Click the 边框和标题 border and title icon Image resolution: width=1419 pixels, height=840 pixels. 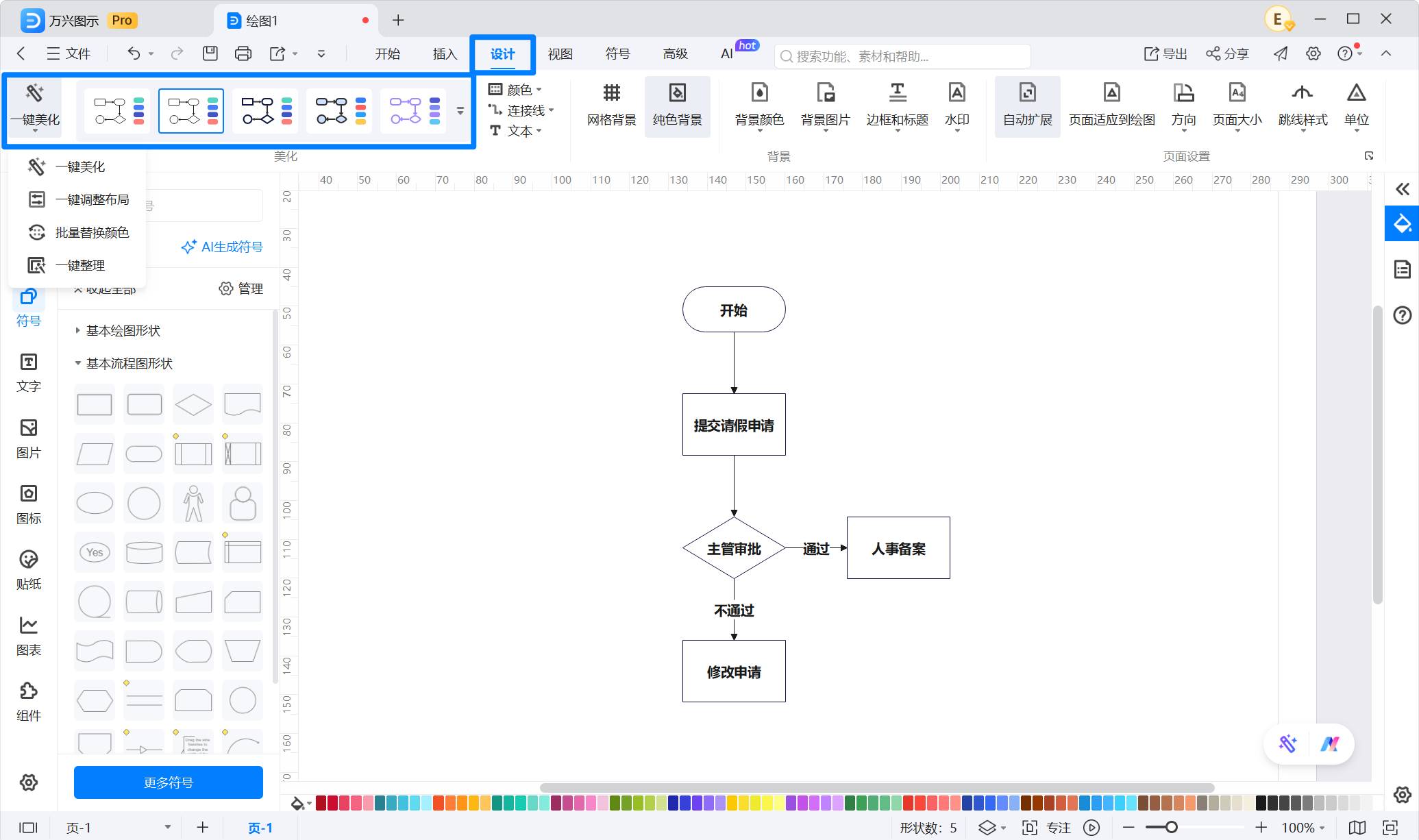[897, 106]
